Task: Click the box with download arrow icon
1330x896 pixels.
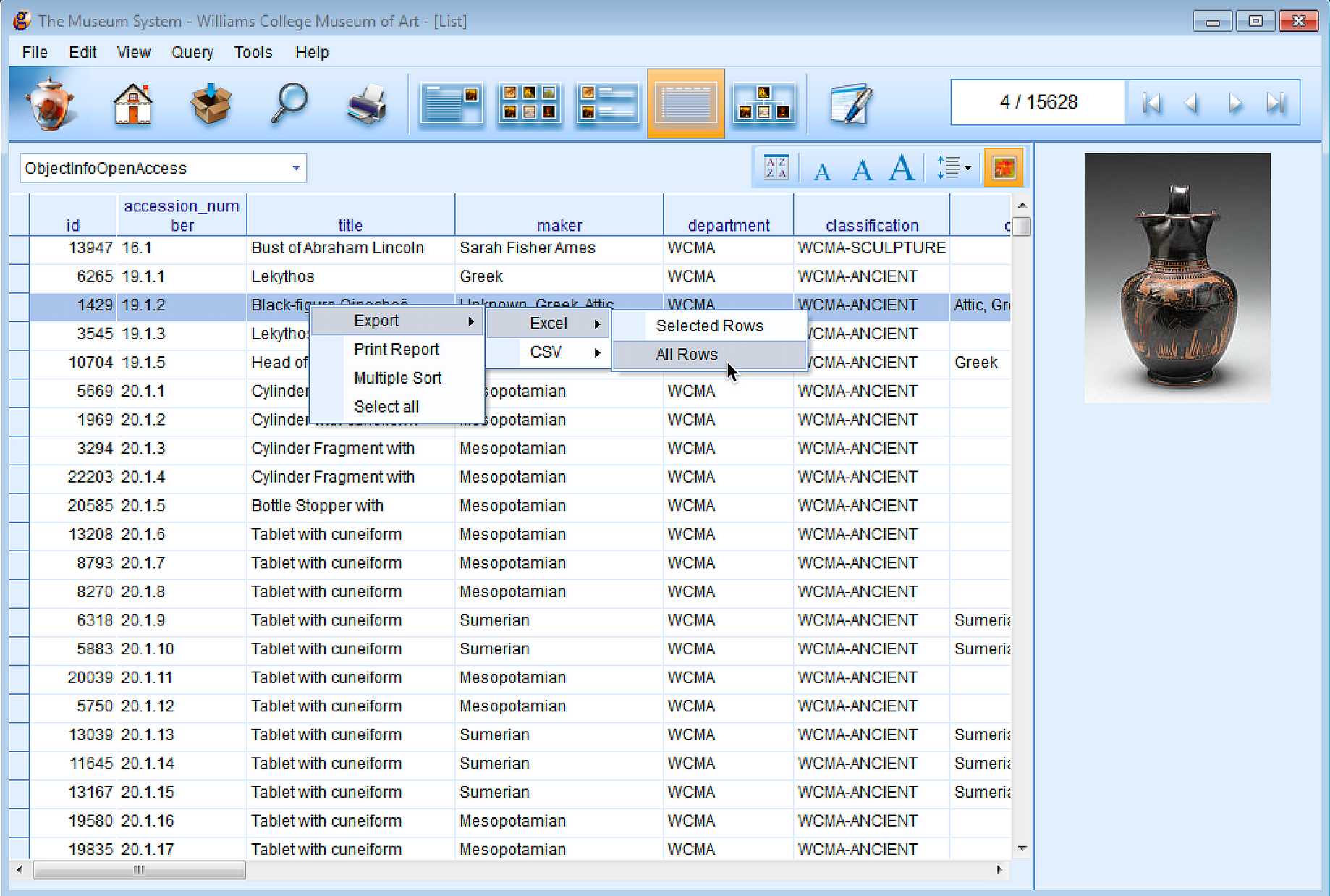Action: 211,103
